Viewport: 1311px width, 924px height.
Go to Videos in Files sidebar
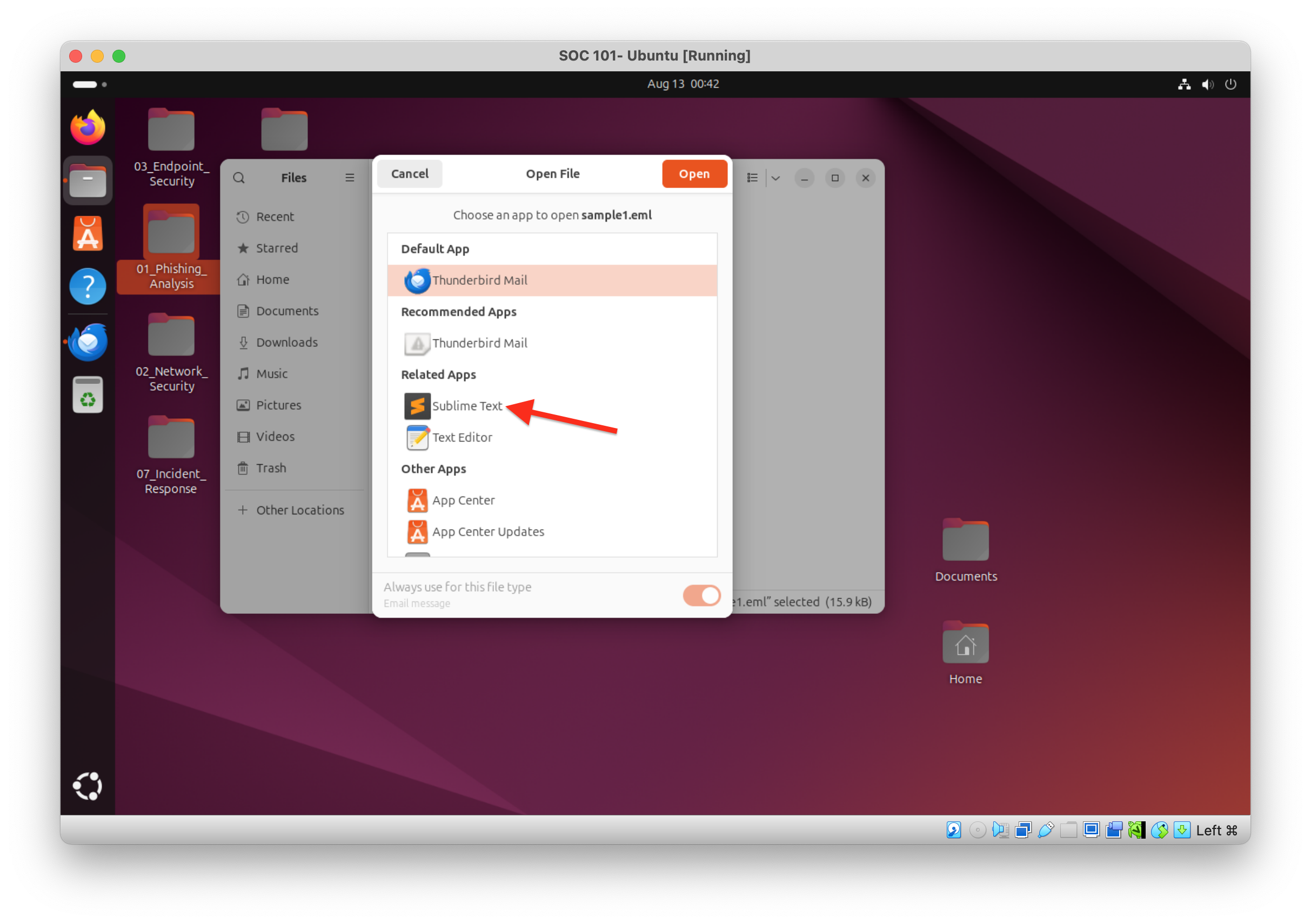pyautogui.click(x=295, y=437)
